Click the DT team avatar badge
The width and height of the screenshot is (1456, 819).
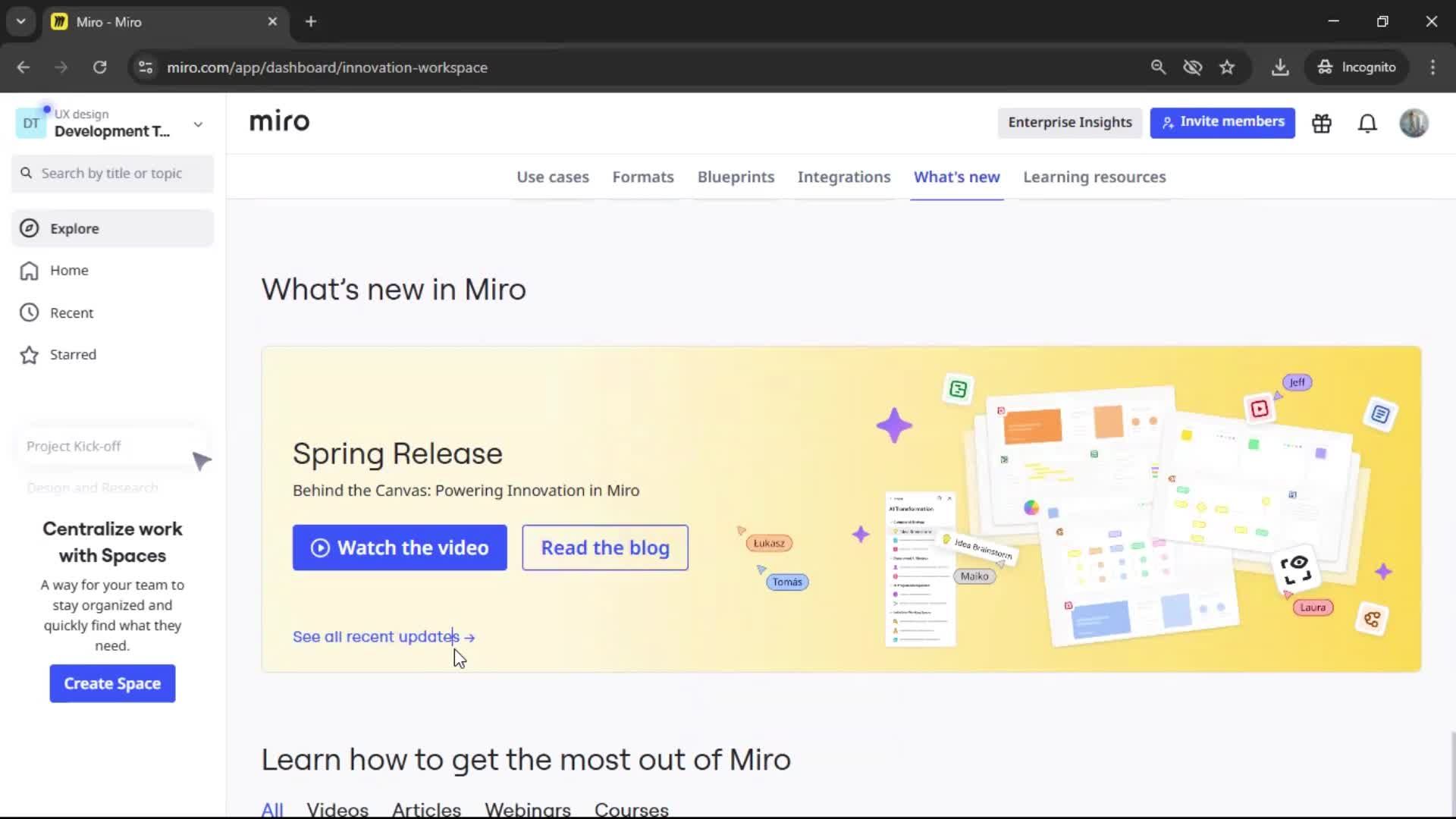(31, 124)
